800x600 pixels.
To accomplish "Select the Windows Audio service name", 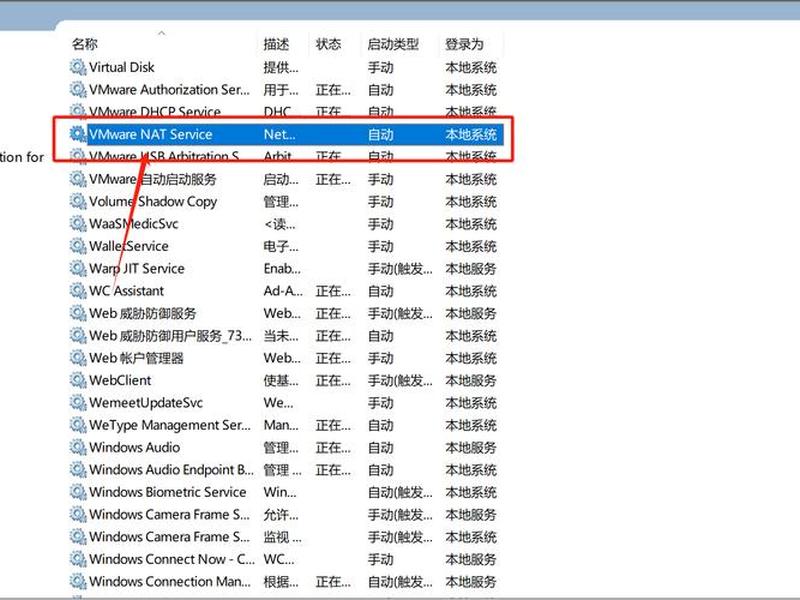I will [x=135, y=447].
